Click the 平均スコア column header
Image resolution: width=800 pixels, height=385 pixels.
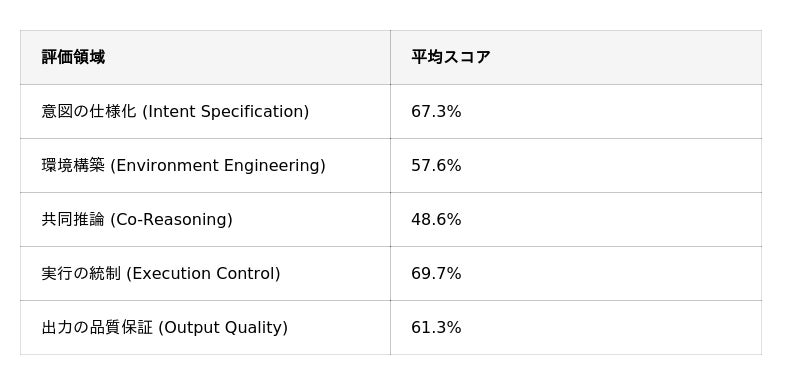[x=576, y=57]
